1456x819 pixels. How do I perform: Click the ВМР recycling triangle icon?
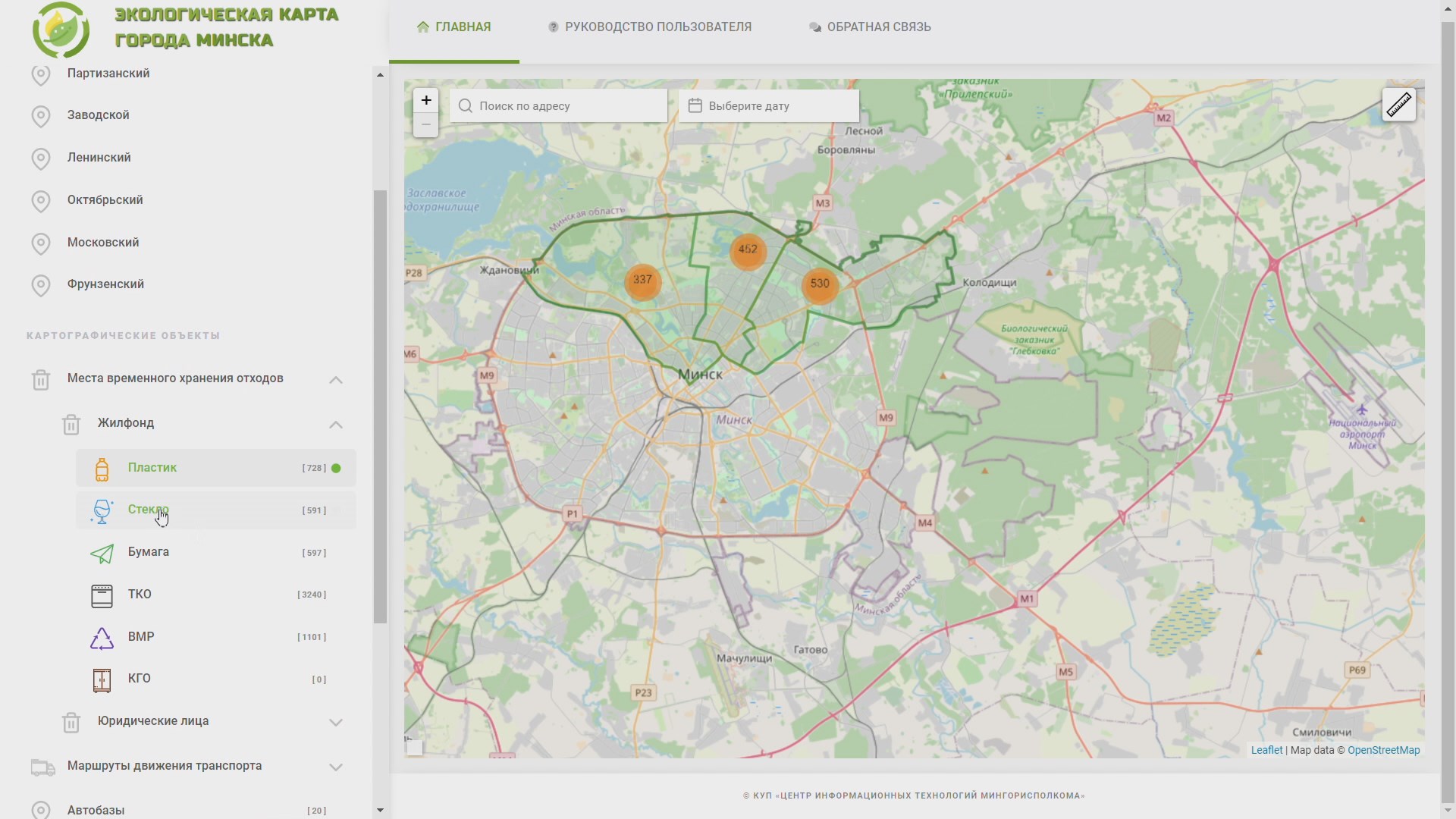pos(102,638)
